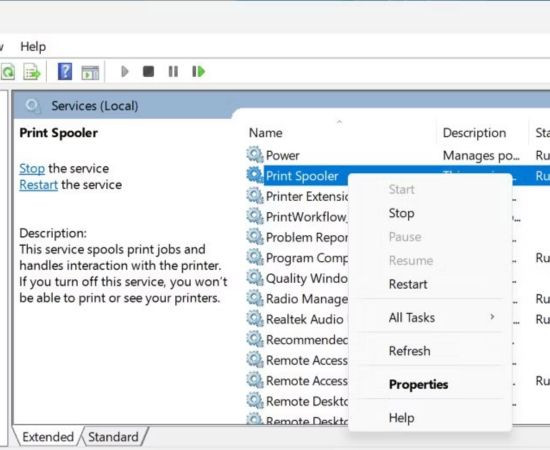Click the Show/Hide Action Pane toolbar icon

(90, 72)
